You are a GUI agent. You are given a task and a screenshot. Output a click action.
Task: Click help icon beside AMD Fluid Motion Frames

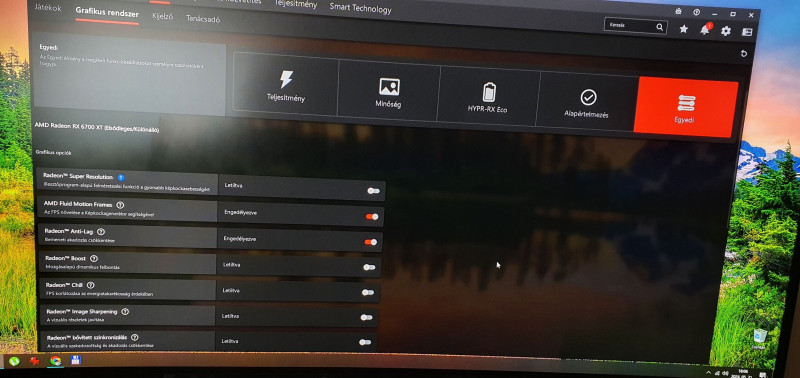pos(120,205)
